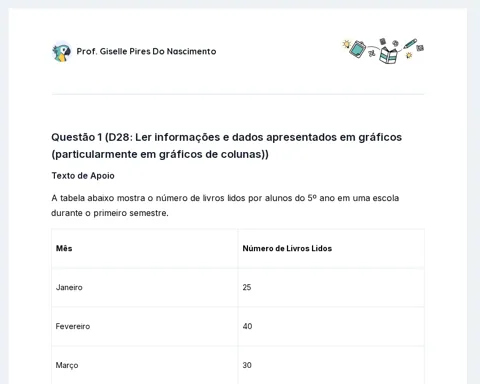This screenshot has width=480, height=384.
Task: Click the small square doodle at far right
Action: point(420,48)
